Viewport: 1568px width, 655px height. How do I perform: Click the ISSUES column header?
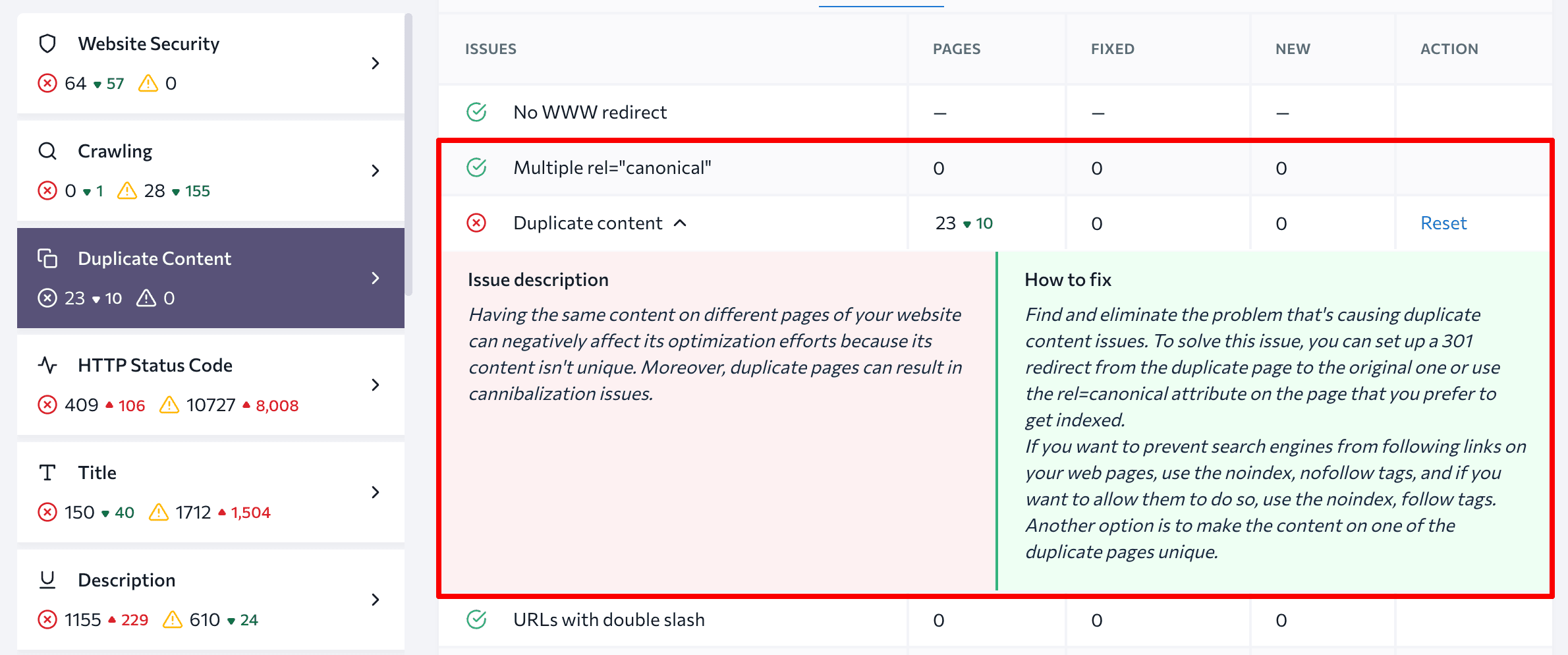pyautogui.click(x=490, y=48)
